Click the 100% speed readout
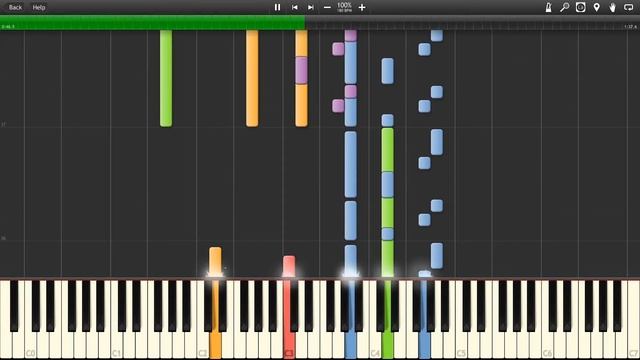This screenshot has width=640, height=360. point(344,6)
